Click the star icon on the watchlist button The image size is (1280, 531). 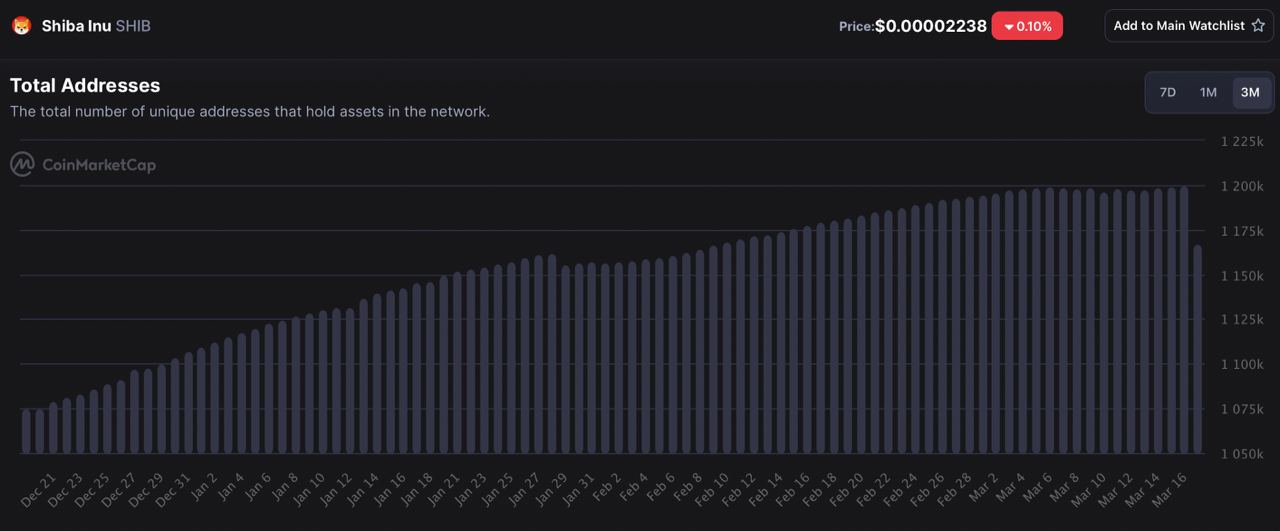tap(1258, 25)
